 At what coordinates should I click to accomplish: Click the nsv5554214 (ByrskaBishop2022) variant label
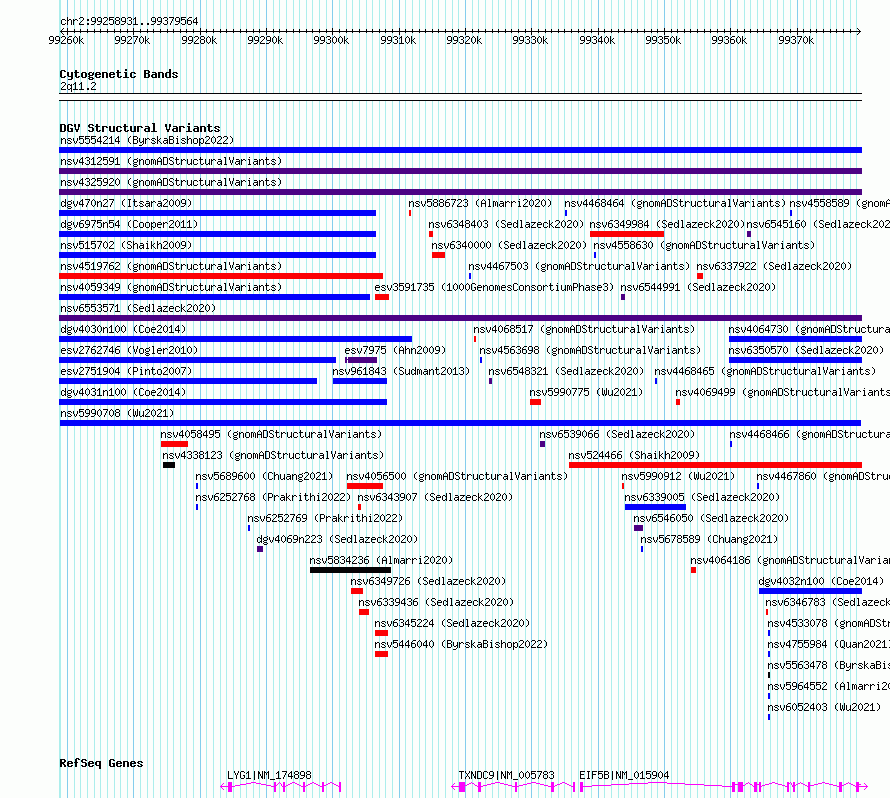click(x=147, y=140)
